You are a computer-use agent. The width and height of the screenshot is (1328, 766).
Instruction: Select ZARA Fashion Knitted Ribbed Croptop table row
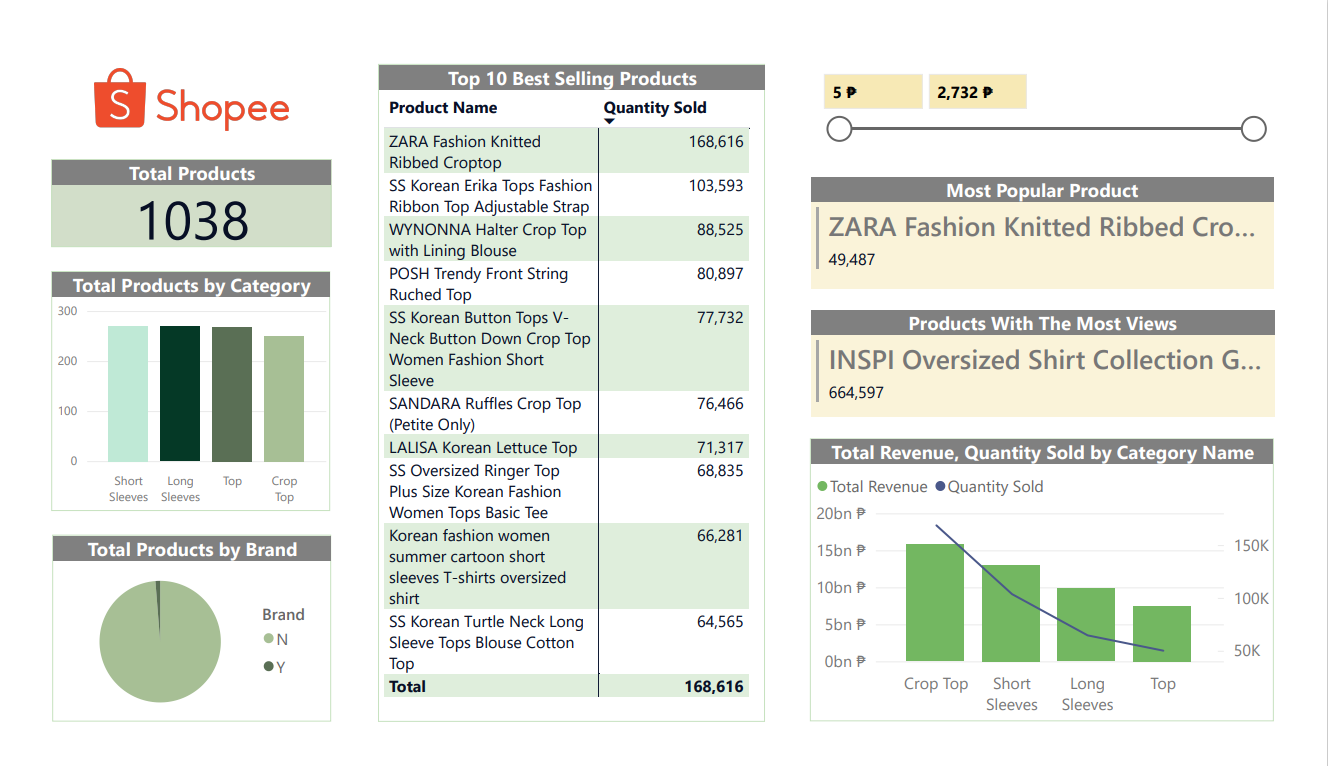click(x=566, y=152)
